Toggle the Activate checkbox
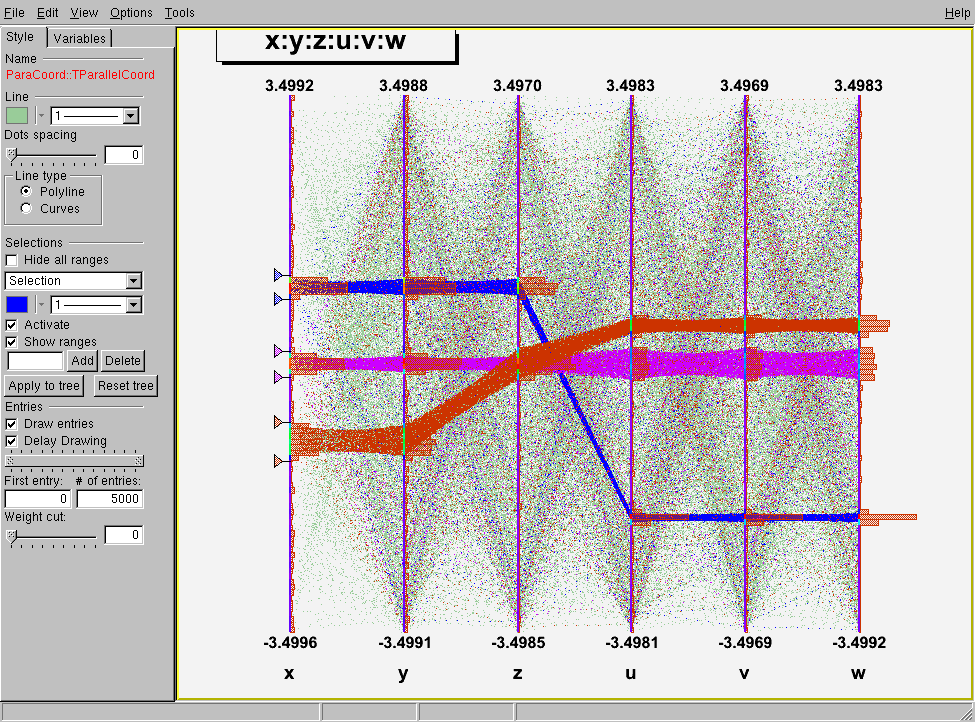This screenshot has height=722, width=975. coord(11,325)
